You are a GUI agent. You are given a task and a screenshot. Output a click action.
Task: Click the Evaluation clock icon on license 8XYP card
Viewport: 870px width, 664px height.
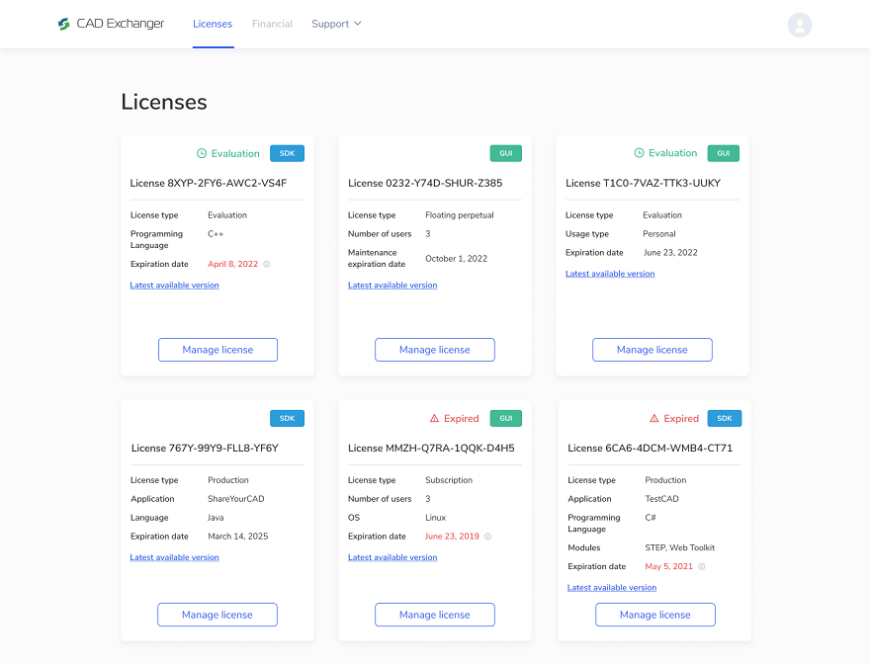click(x=200, y=153)
